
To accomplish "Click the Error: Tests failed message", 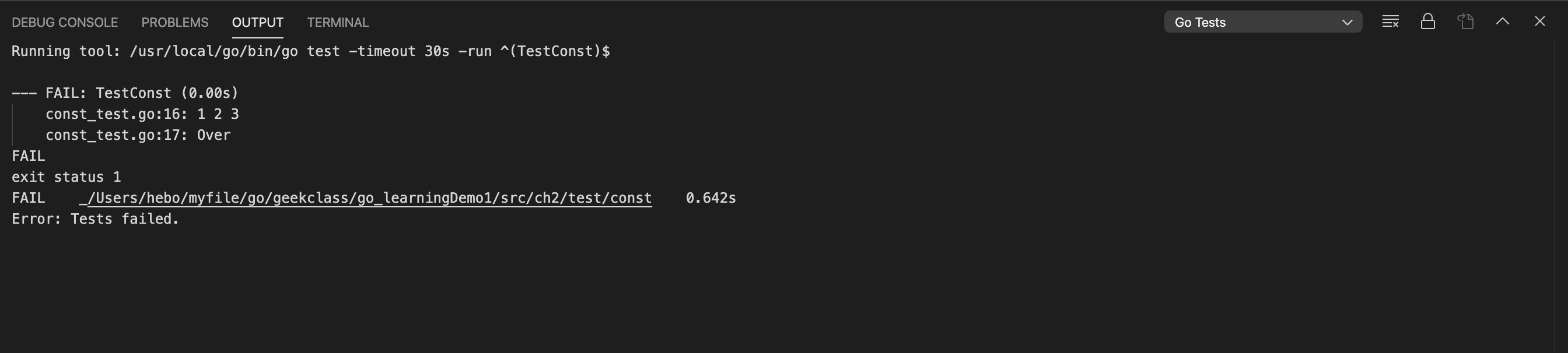I will coord(95,218).
